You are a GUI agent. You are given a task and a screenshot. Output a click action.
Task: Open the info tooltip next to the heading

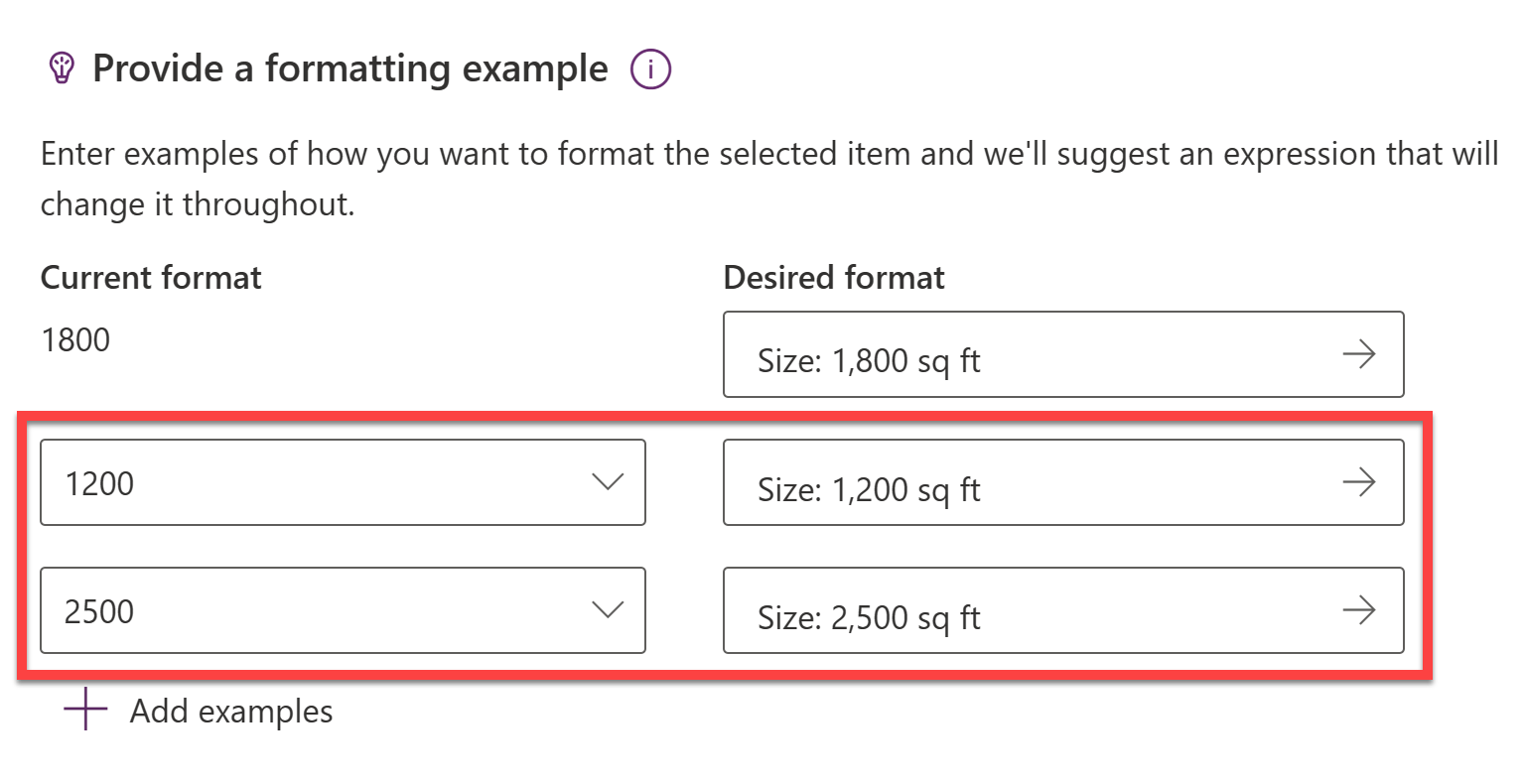point(650,68)
